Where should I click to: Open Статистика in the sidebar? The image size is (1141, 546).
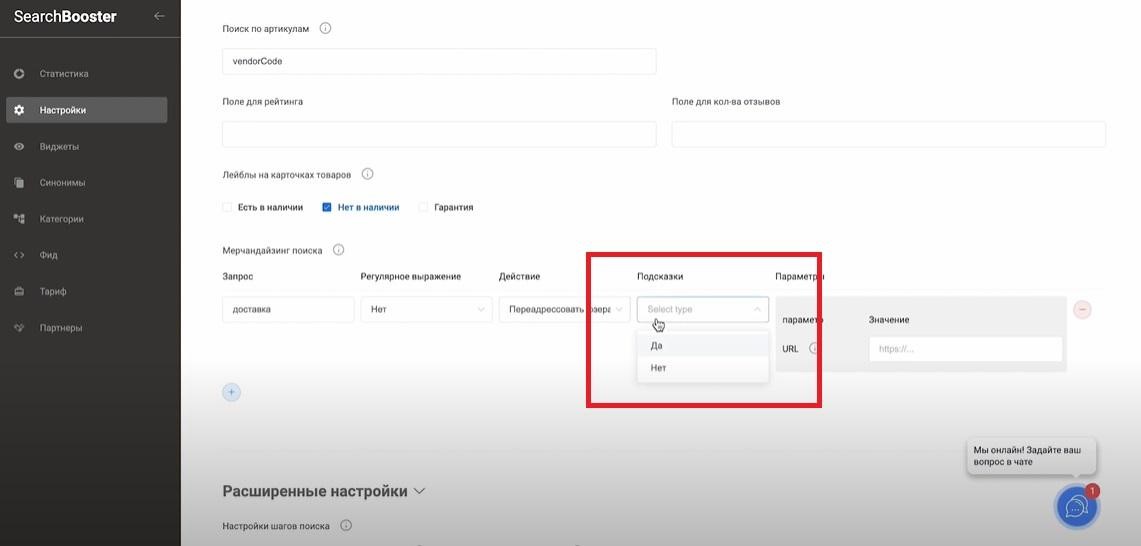click(x=64, y=74)
